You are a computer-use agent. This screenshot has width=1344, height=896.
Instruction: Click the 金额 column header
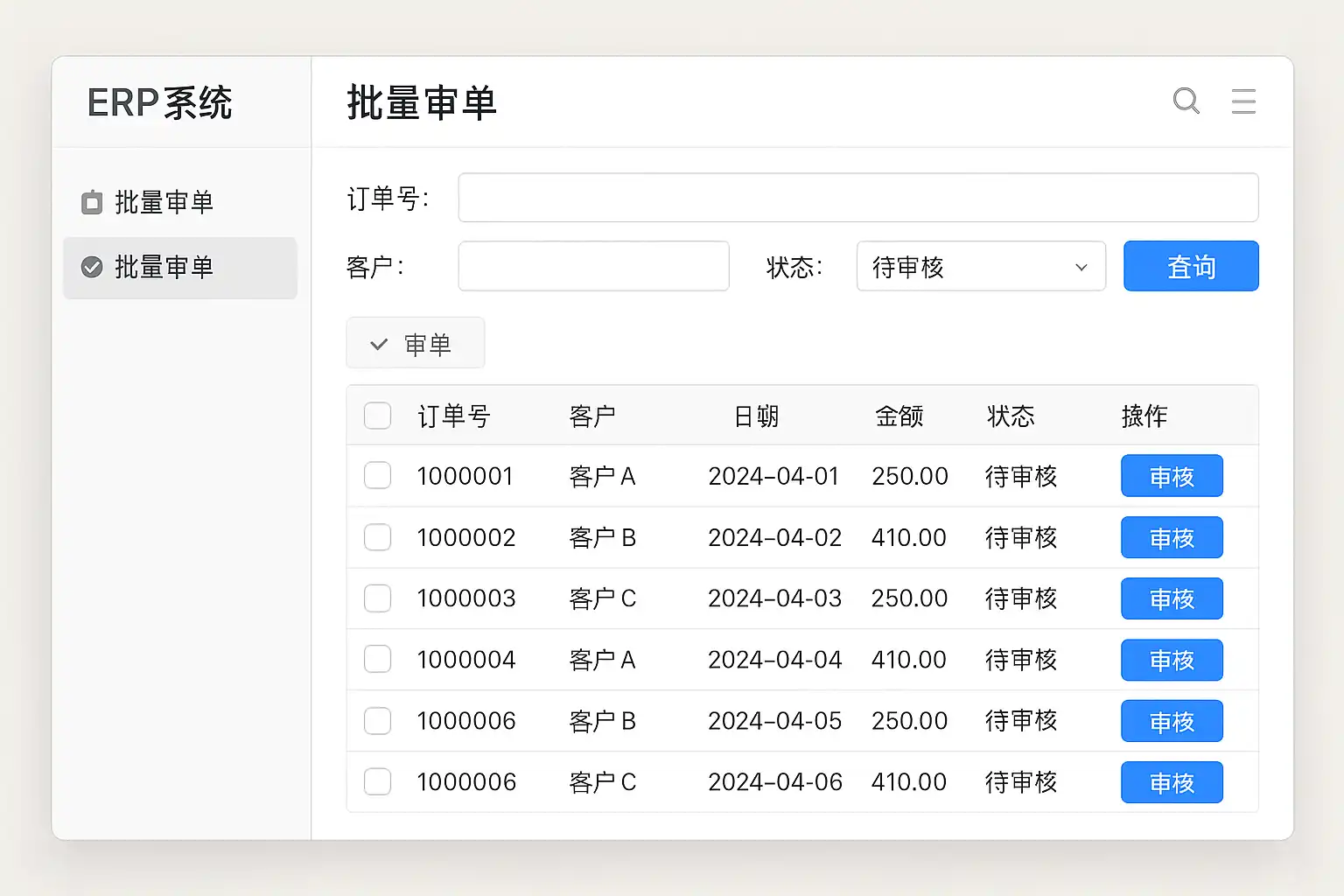click(x=899, y=416)
